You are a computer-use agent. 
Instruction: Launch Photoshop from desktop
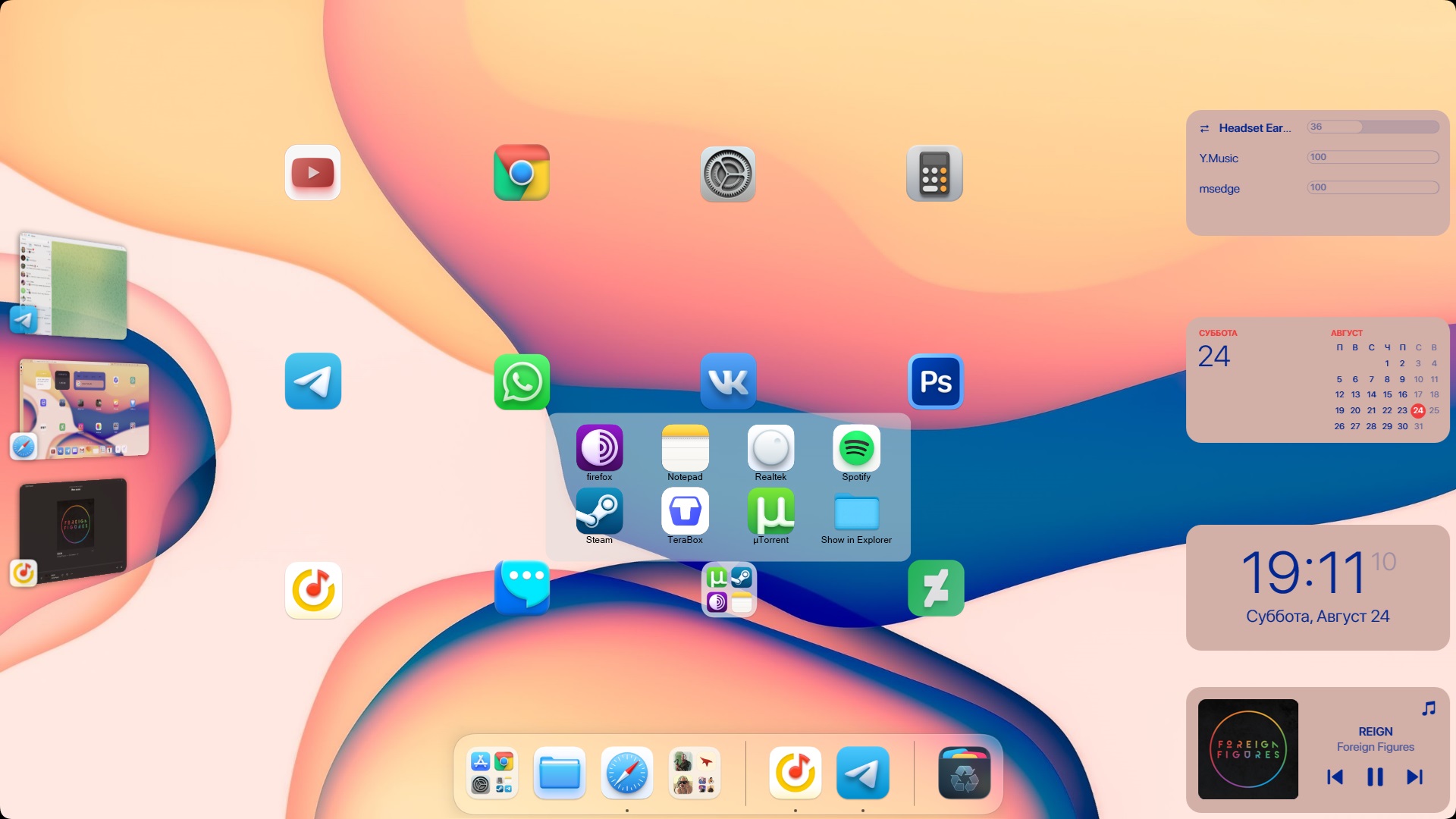936,381
